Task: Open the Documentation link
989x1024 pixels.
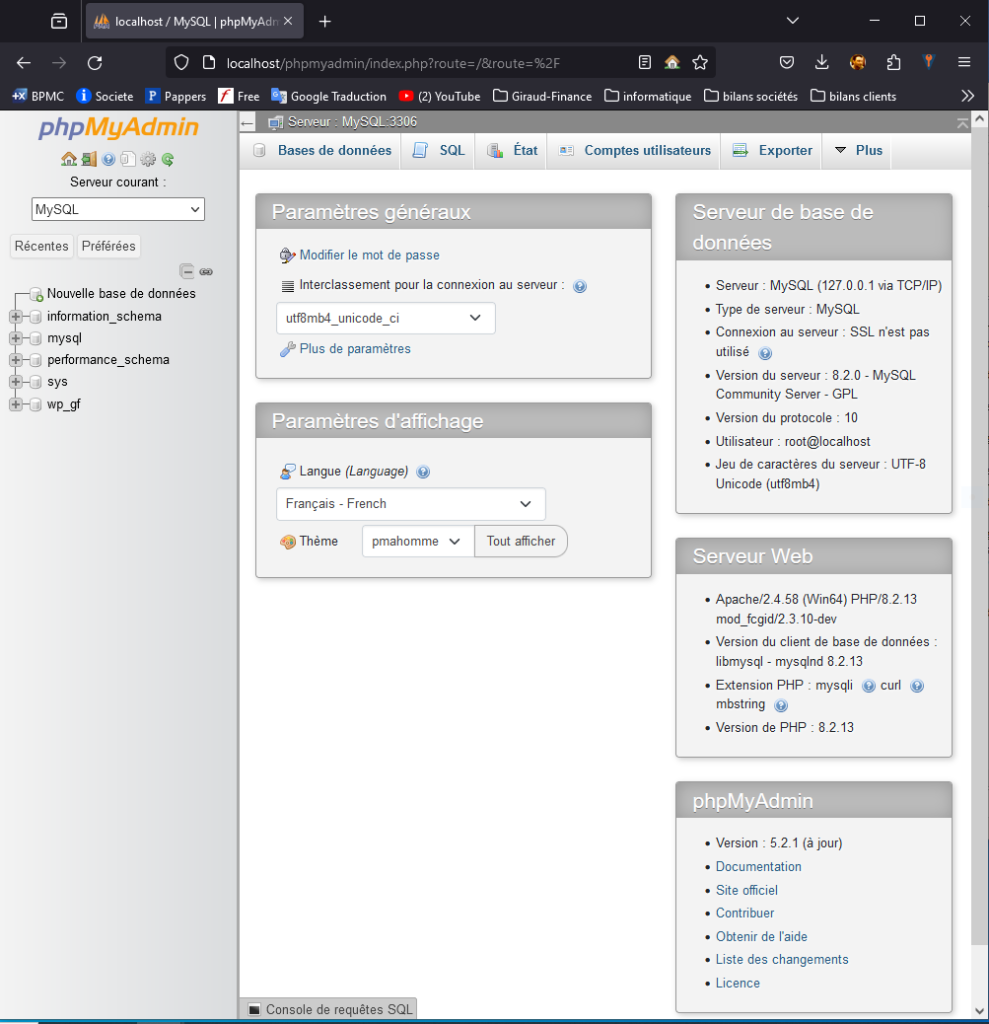Action: click(x=758, y=867)
